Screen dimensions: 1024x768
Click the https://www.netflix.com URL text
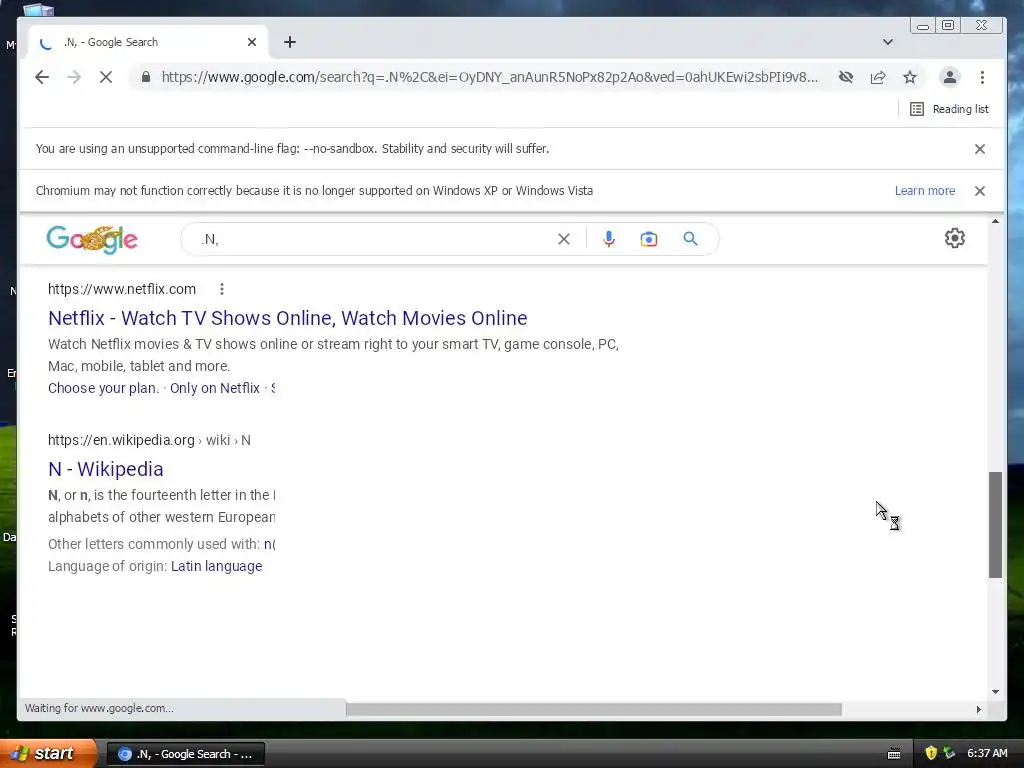pyautogui.click(x=121, y=289)
